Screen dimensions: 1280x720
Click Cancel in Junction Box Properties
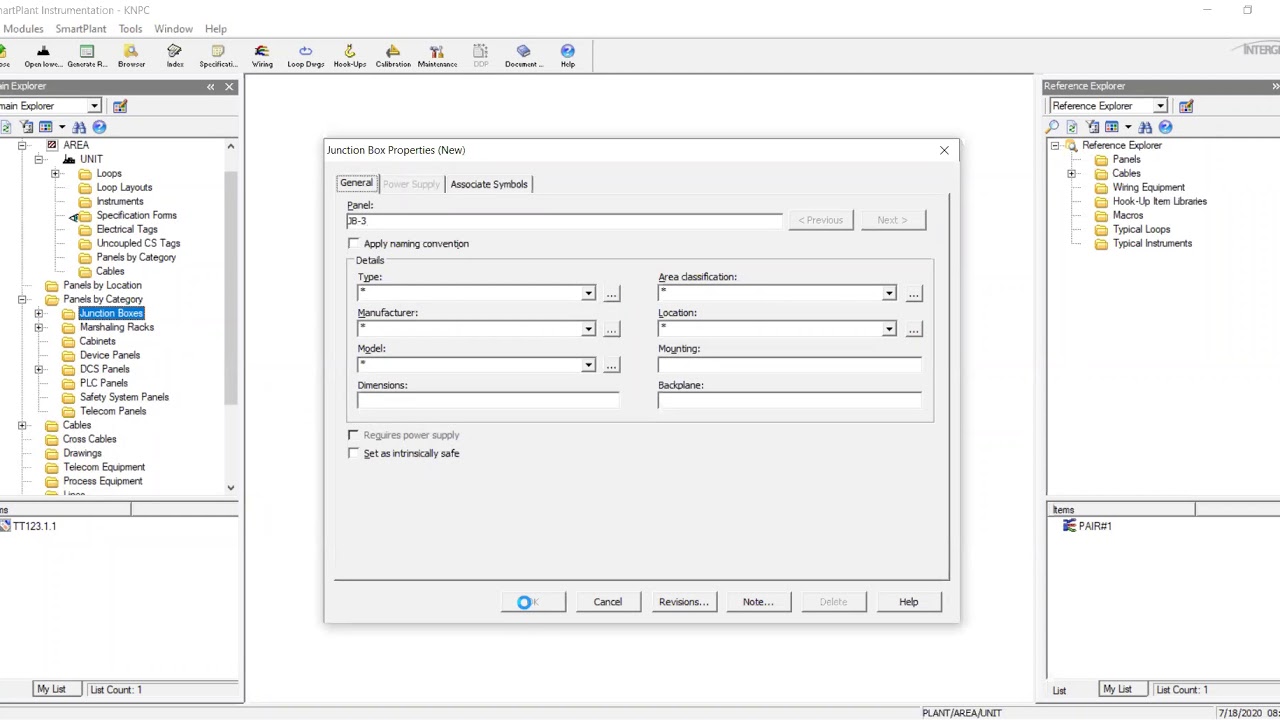[608, 602]
